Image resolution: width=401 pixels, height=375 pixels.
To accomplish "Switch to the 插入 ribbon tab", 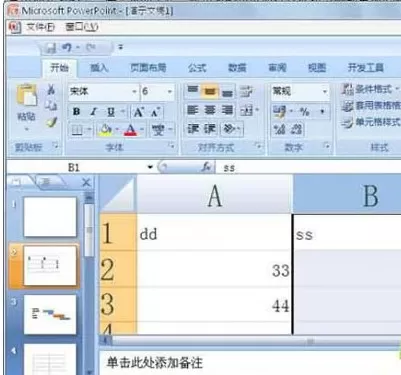I will pos(99,68).
